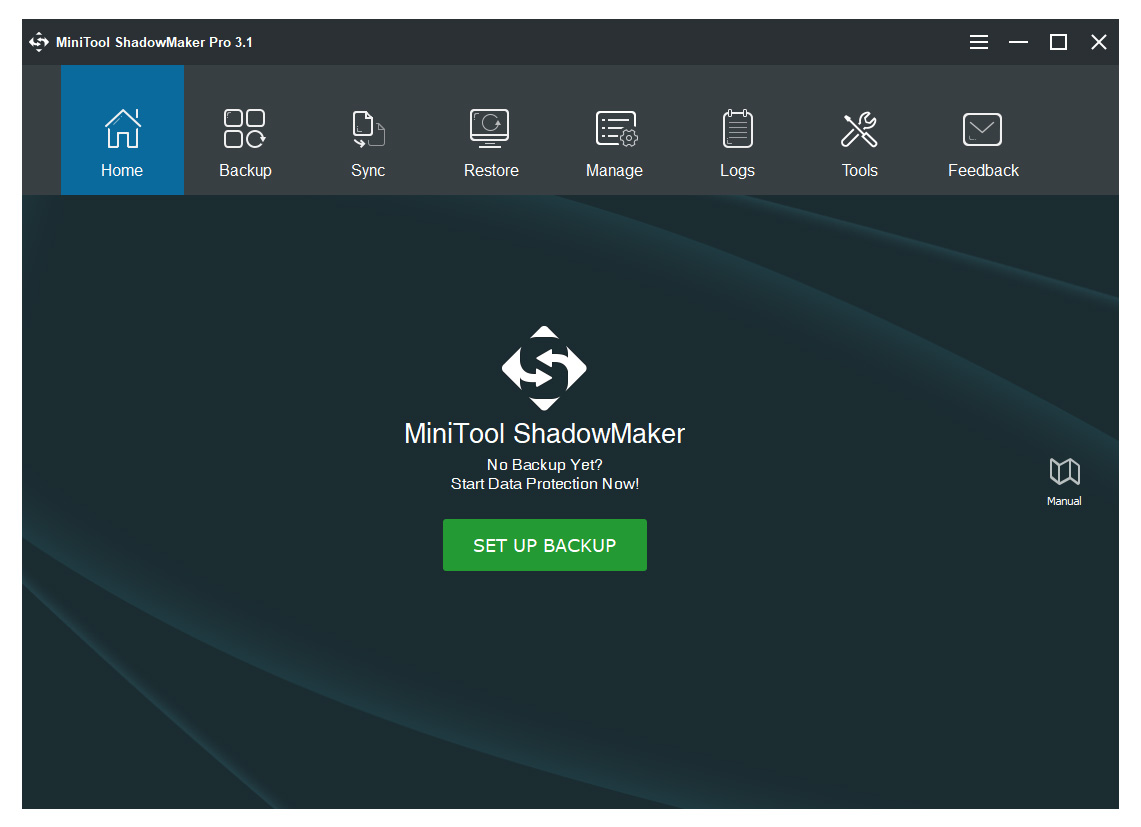The width and height of the screenshot is (1141, 827).
Task: View the Logs clipboard icon
Action: tap(737, 129)
